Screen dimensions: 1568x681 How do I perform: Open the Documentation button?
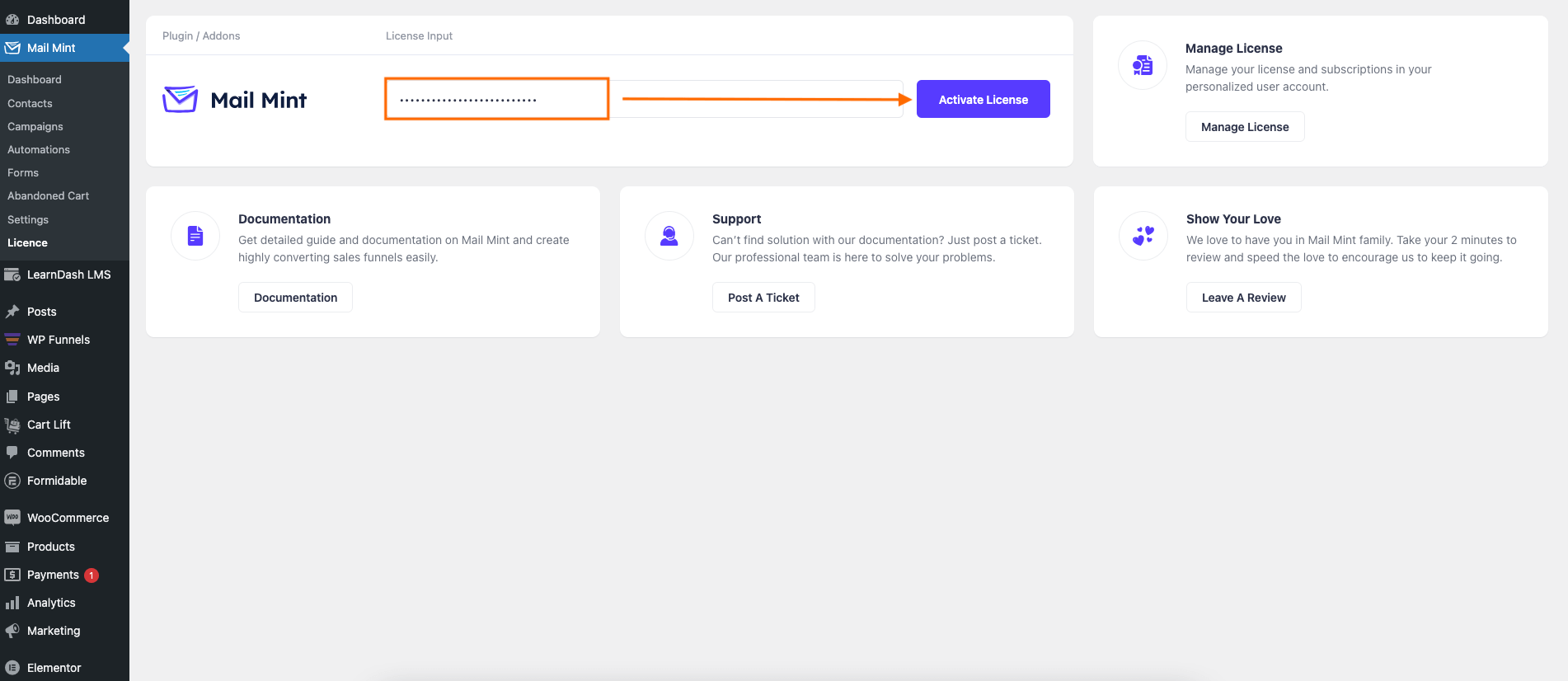tap(295, 298)
